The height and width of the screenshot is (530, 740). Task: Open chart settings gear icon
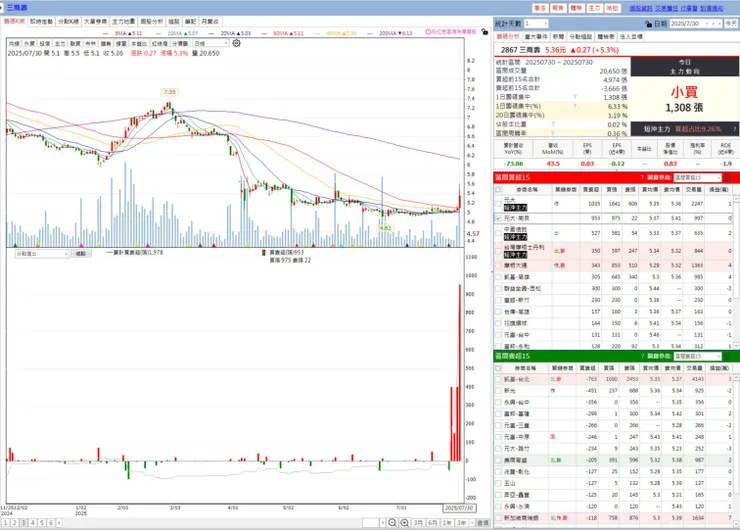click(236, 43)
